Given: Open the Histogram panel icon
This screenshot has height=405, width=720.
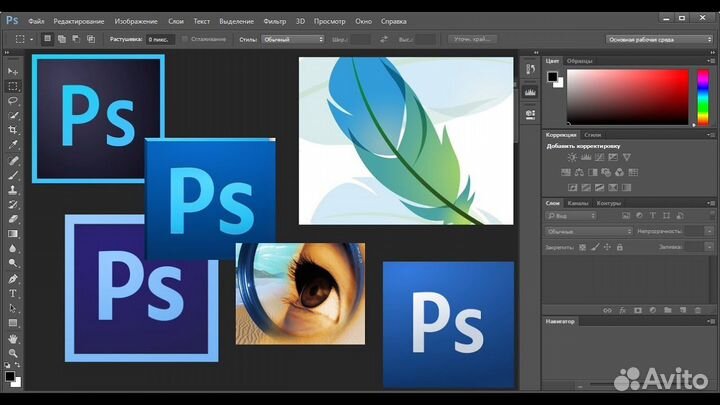Looking at the screenshot, I should [530, 92].
